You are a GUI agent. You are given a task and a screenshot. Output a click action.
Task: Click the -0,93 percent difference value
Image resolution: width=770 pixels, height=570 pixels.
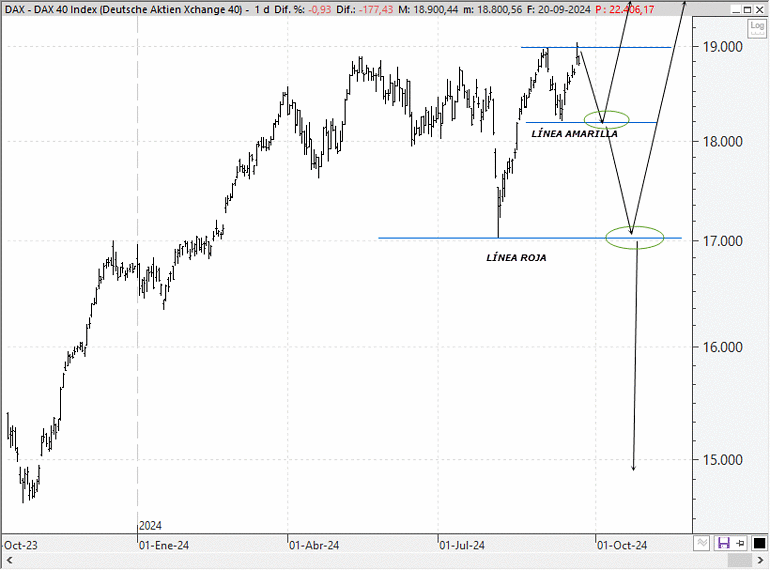(320, 9)
